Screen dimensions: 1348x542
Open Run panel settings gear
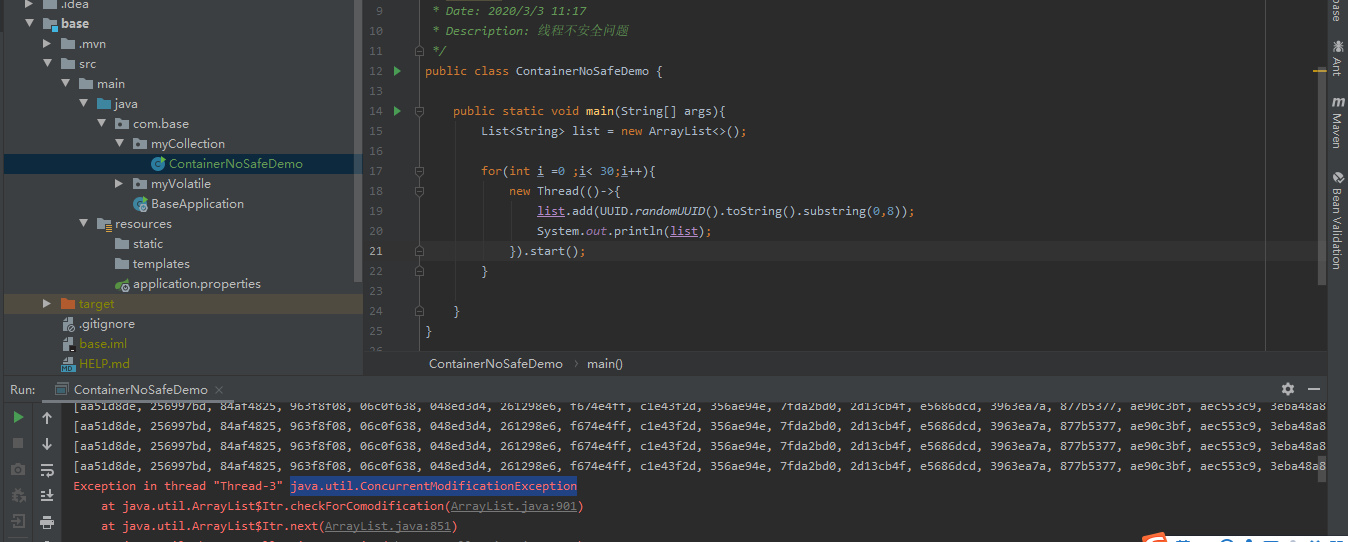(x=1288, y=389)
